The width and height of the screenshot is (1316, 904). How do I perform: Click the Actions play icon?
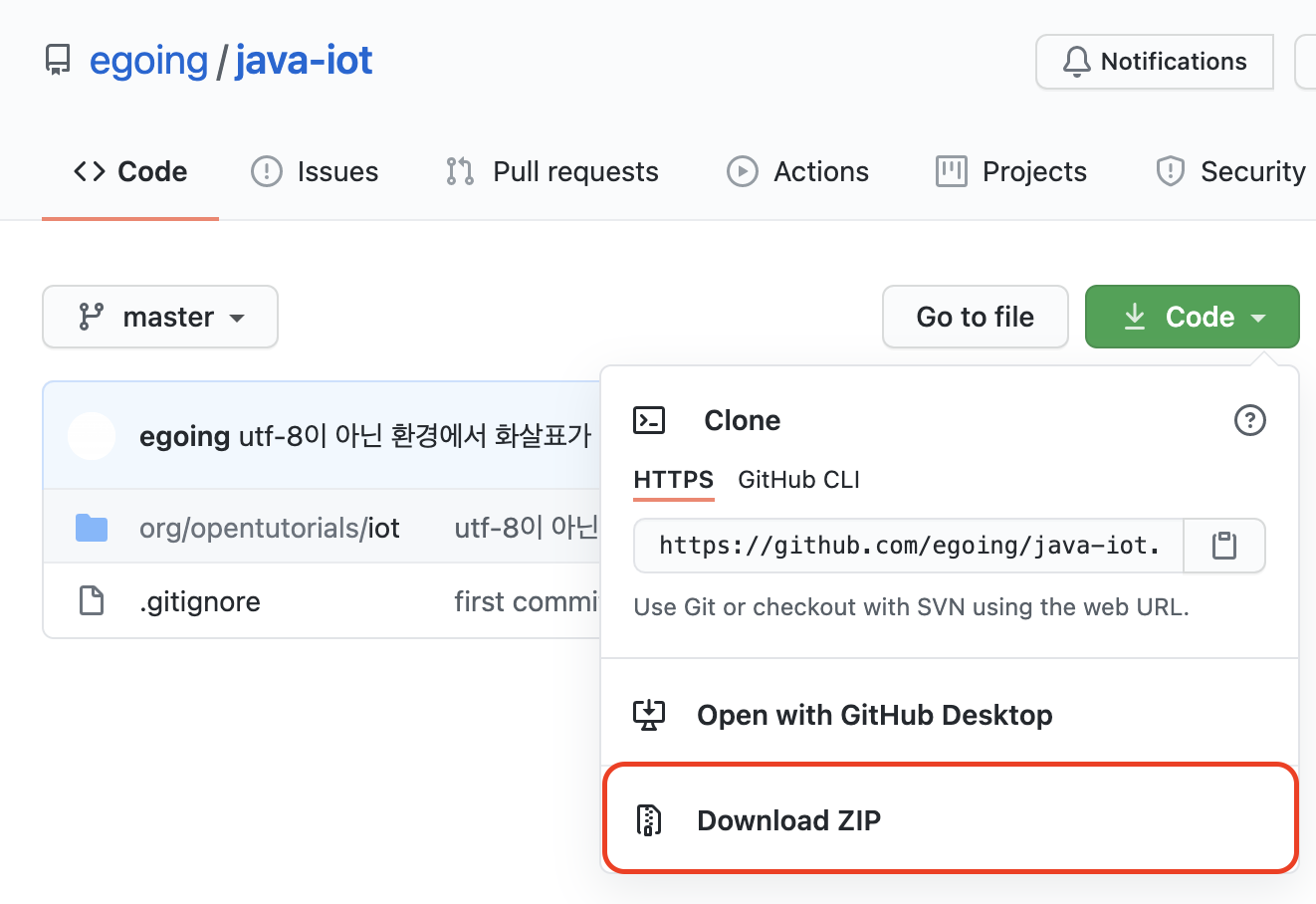point(743,171)
